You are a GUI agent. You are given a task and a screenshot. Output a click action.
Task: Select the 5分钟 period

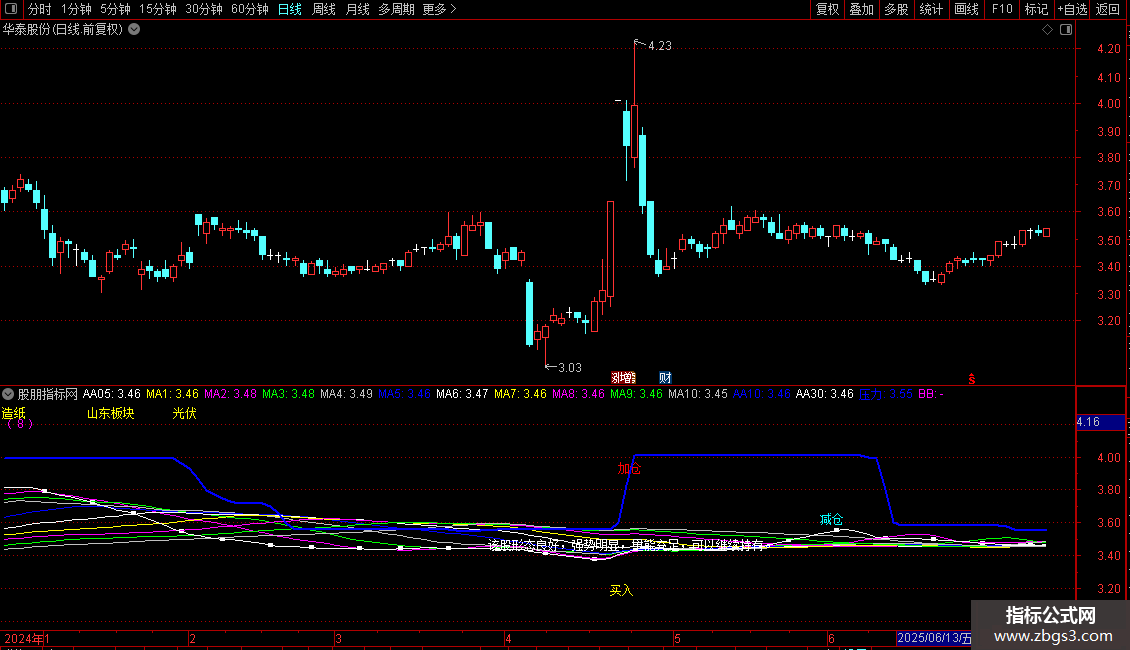pos(115,9)
